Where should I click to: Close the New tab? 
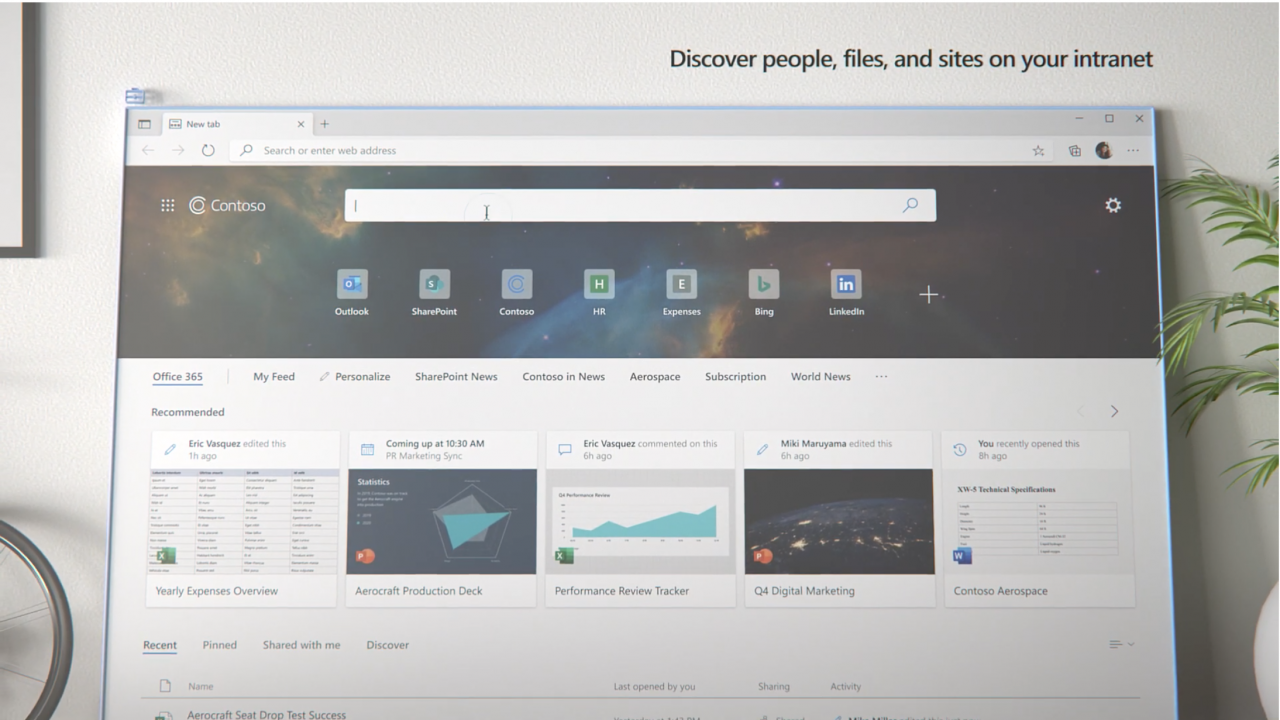pyautogui.click(x=301, y=124)
